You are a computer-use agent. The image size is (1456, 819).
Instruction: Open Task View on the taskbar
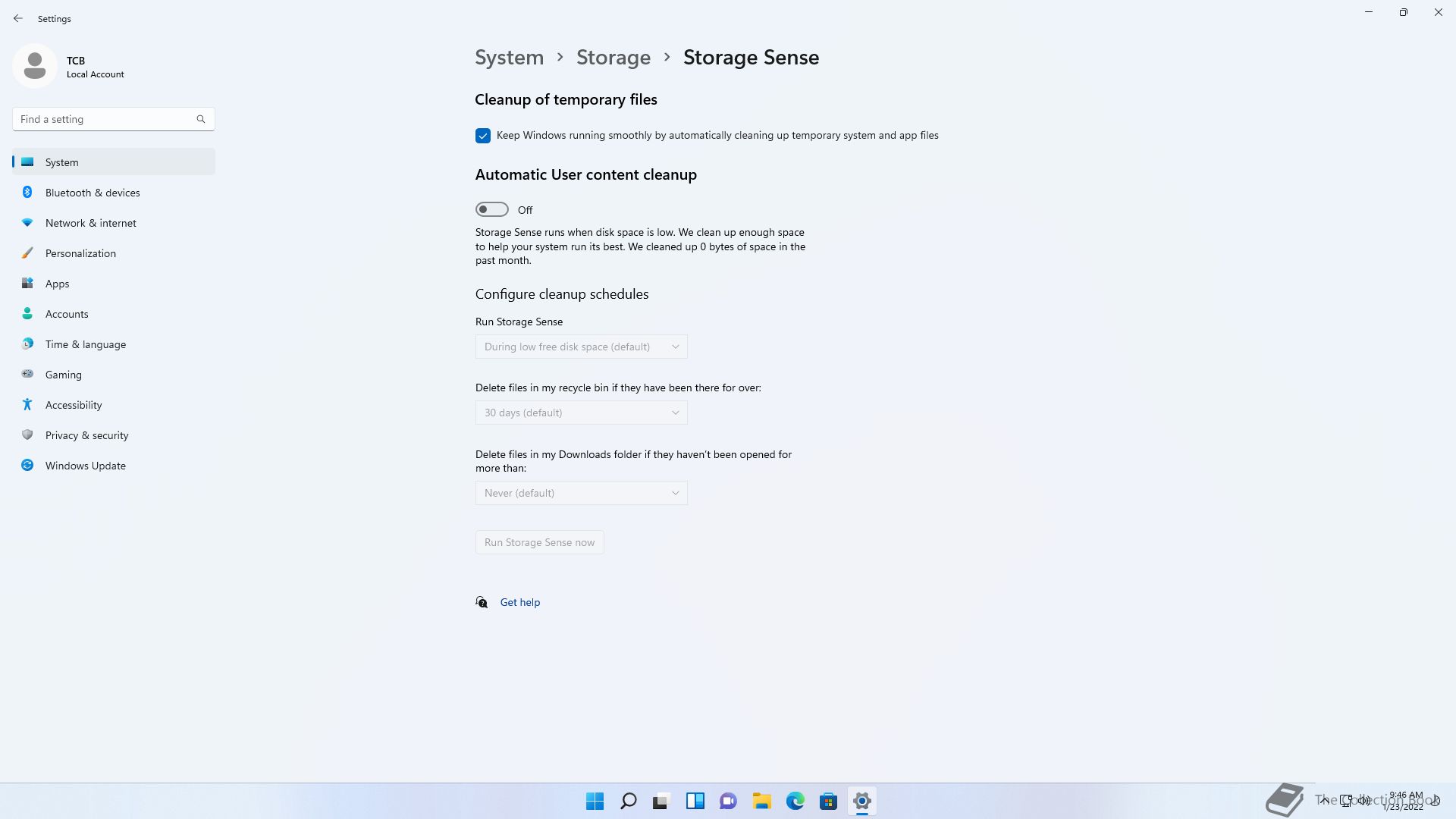tap(662, 801)
